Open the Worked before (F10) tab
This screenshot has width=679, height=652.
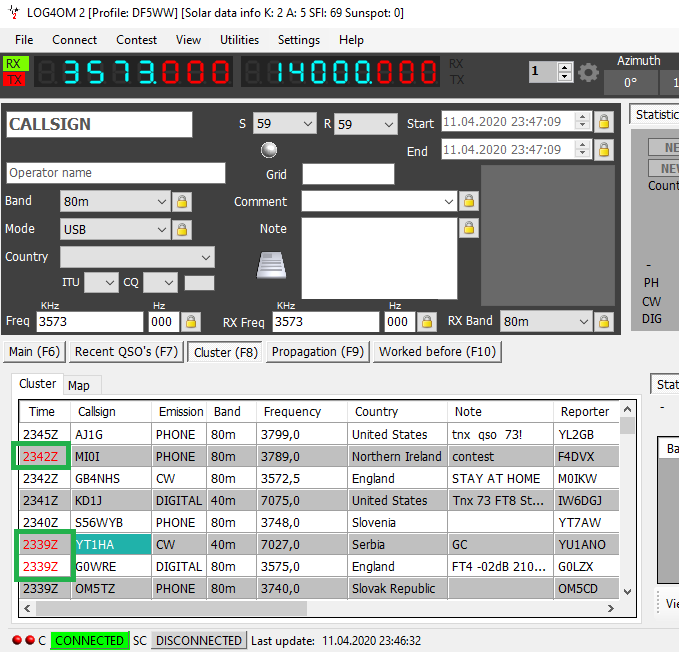pos(437,352)
